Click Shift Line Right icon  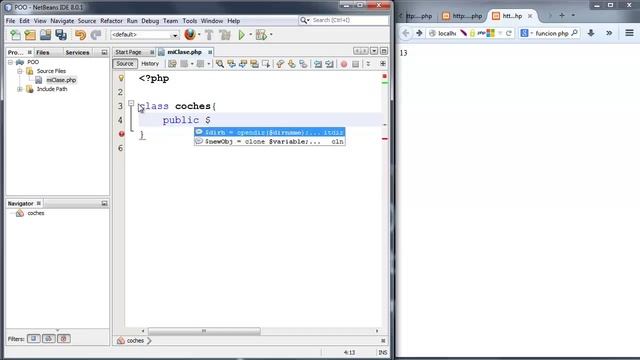329,64
